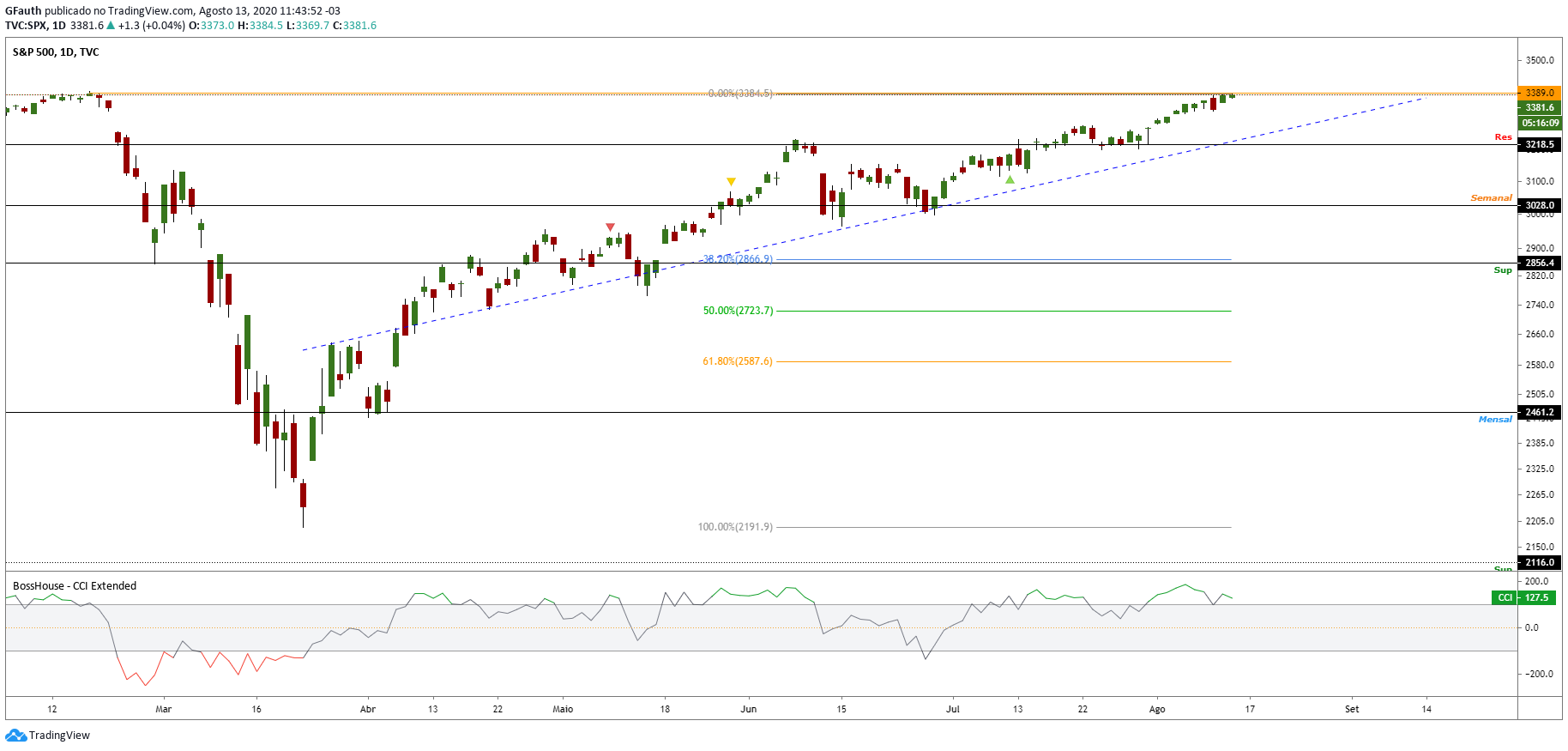Click the 50.00%(2723.7) Fibonacci label
This screenshot has width=1568, height=751.
738,311
